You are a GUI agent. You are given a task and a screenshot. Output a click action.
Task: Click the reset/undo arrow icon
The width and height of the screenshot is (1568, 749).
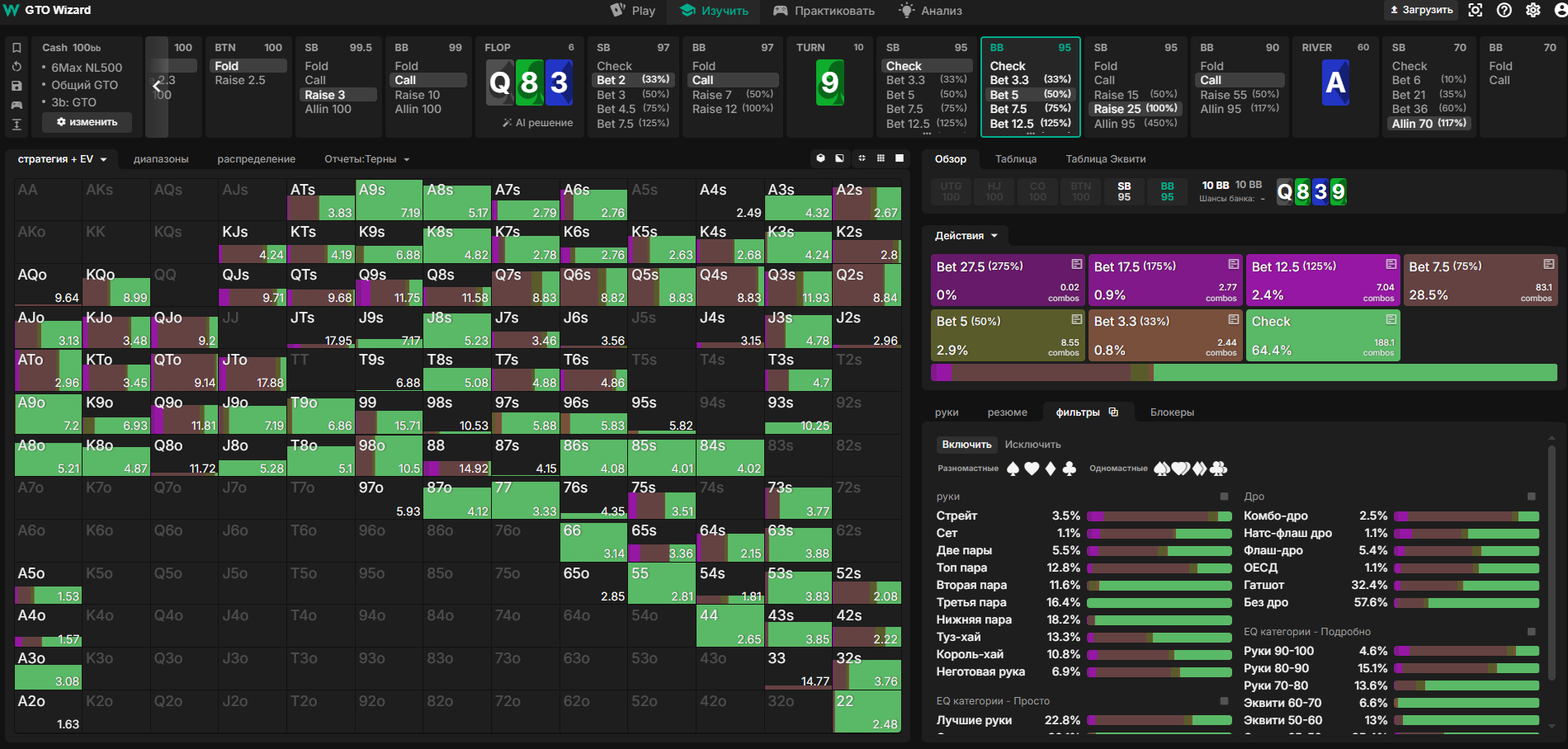[x=17, y=67]
